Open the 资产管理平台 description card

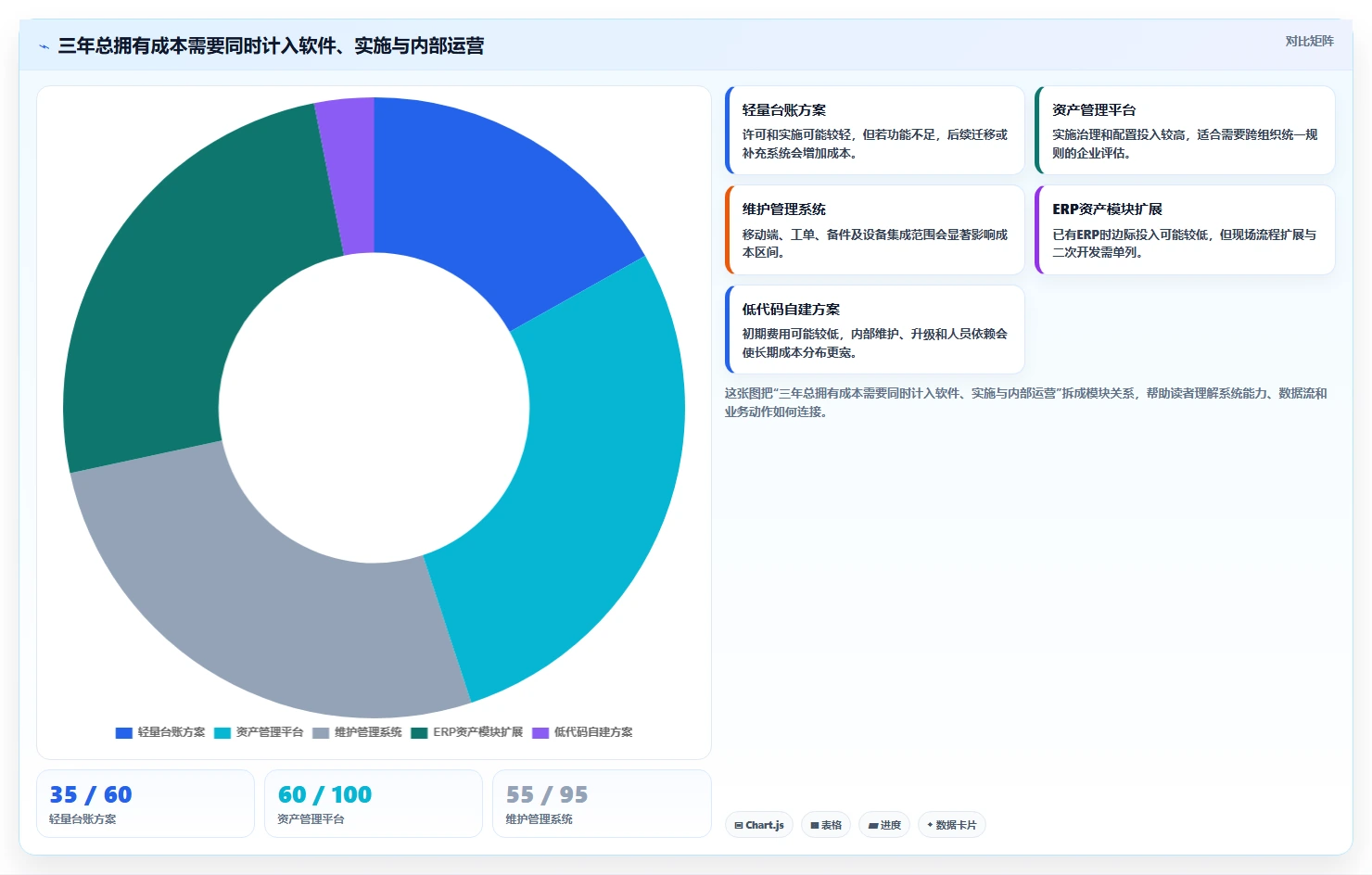tap(1185, 131)
